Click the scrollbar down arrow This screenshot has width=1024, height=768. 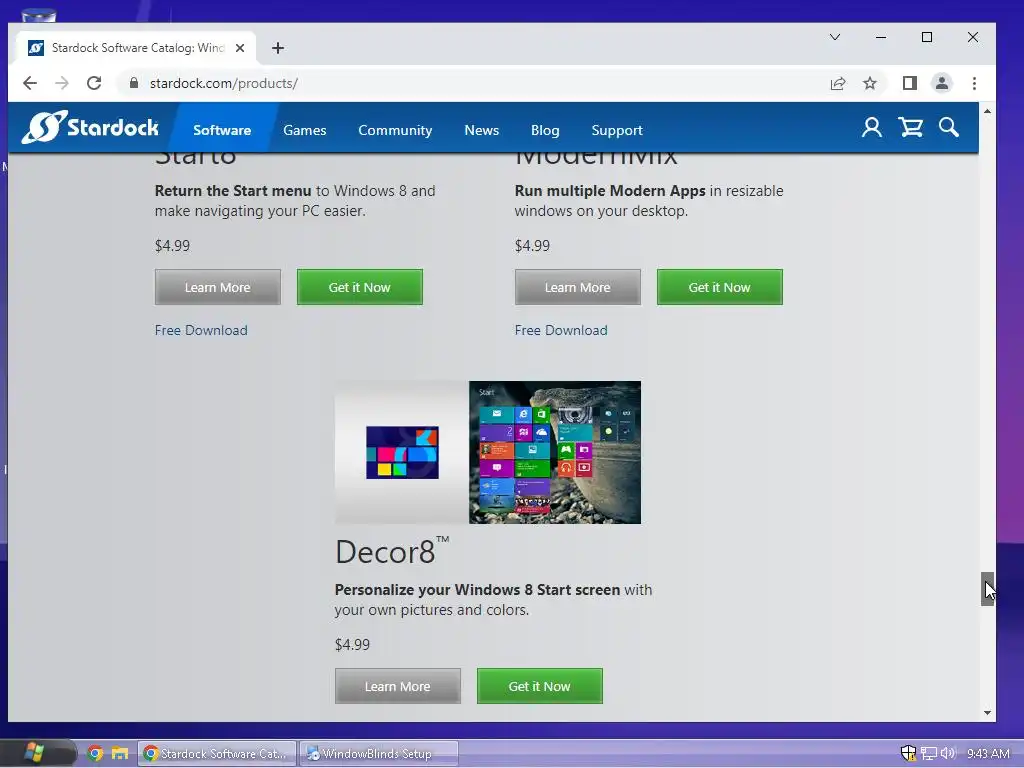coord(987,713)
